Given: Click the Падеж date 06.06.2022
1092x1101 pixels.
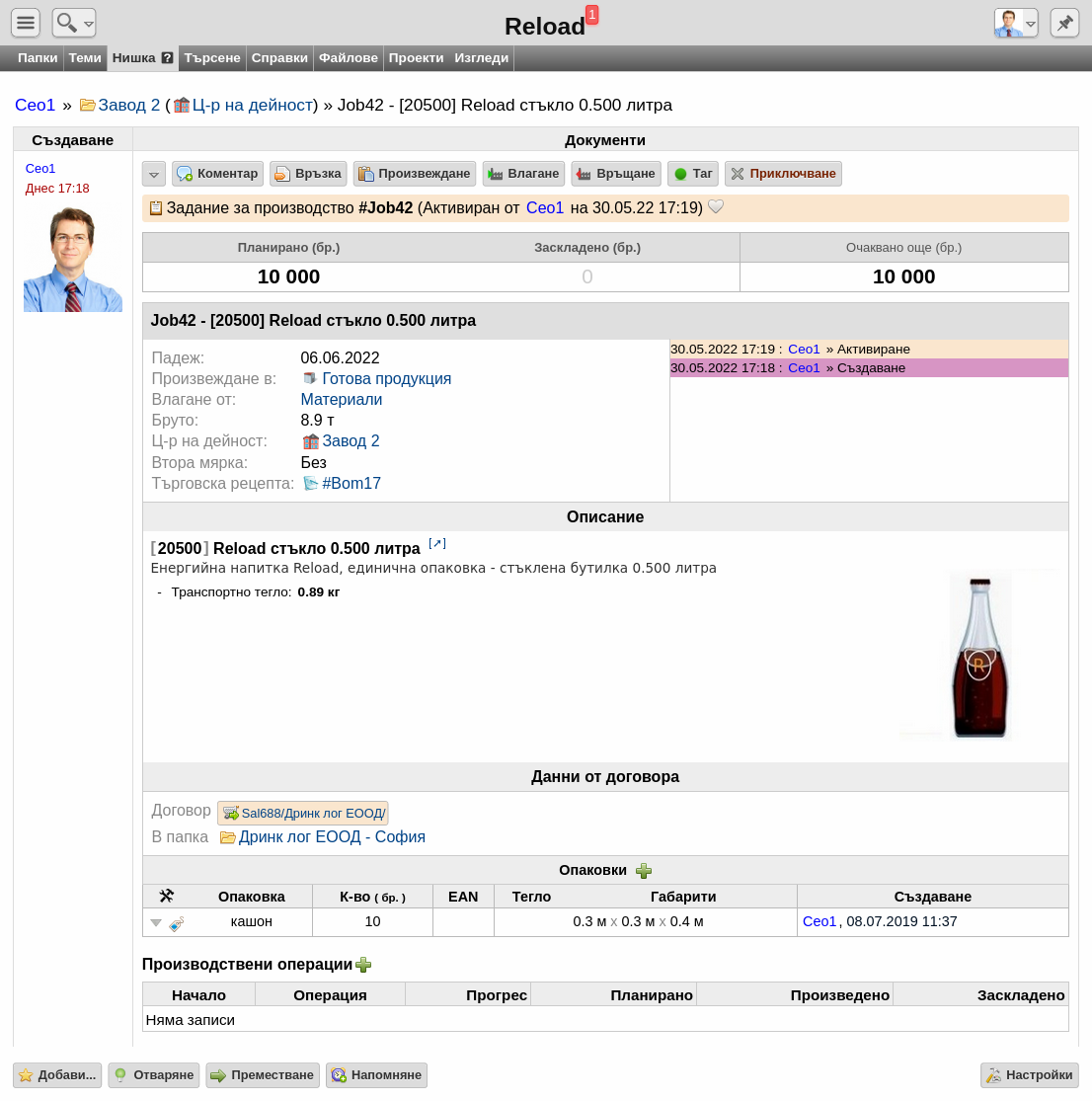Looking at the screenshot, I should [340, 357].
